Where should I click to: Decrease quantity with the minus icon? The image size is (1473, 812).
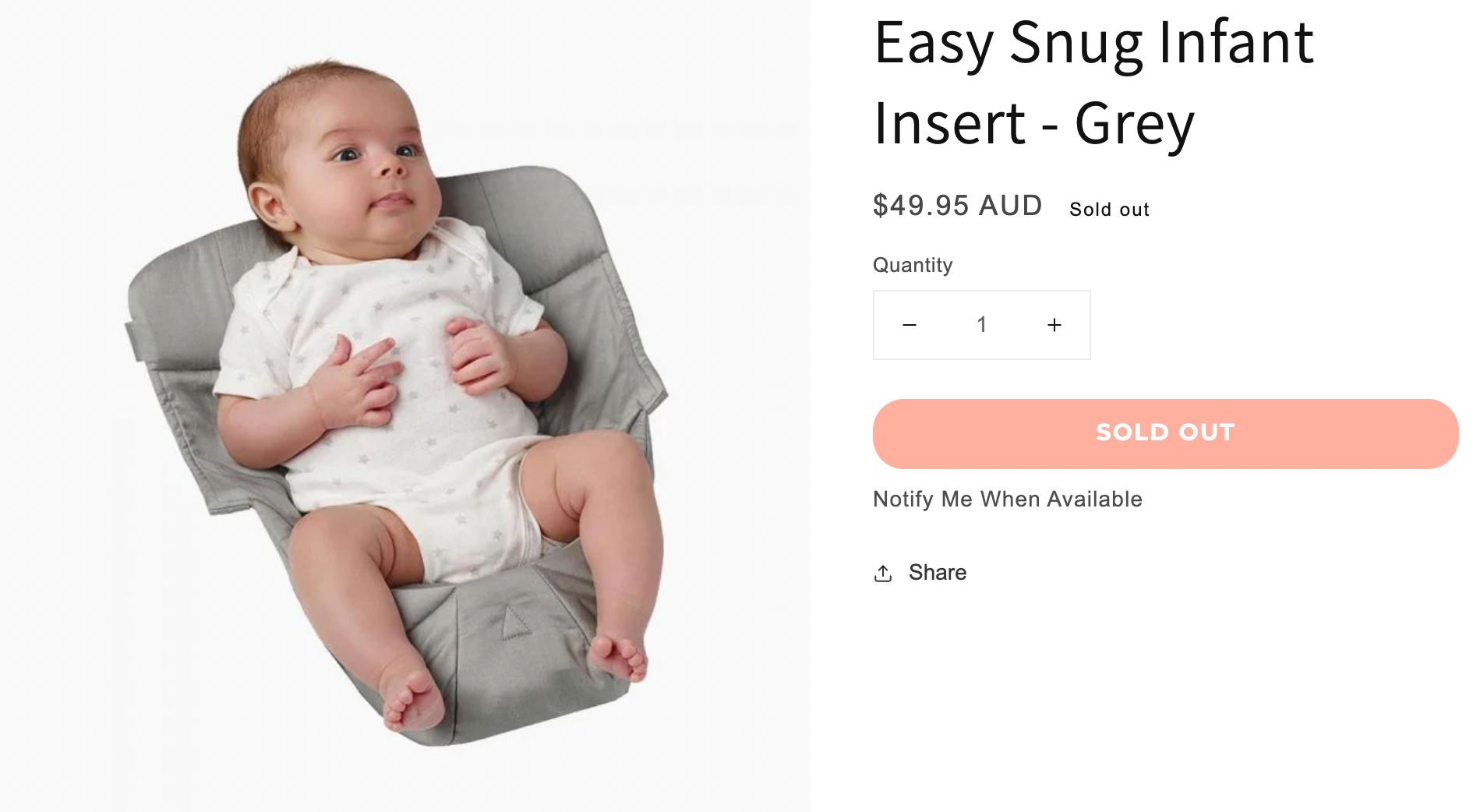(909, 325)
